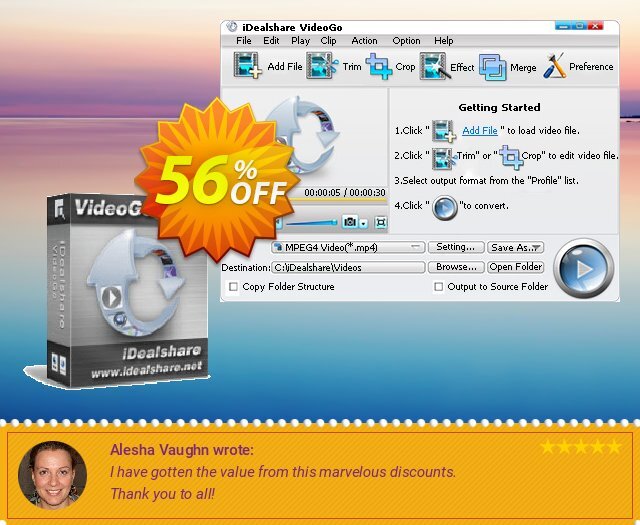Close the iDealshare VideoGo window
This screenshot has height=525, width=640.
(596, 26)
